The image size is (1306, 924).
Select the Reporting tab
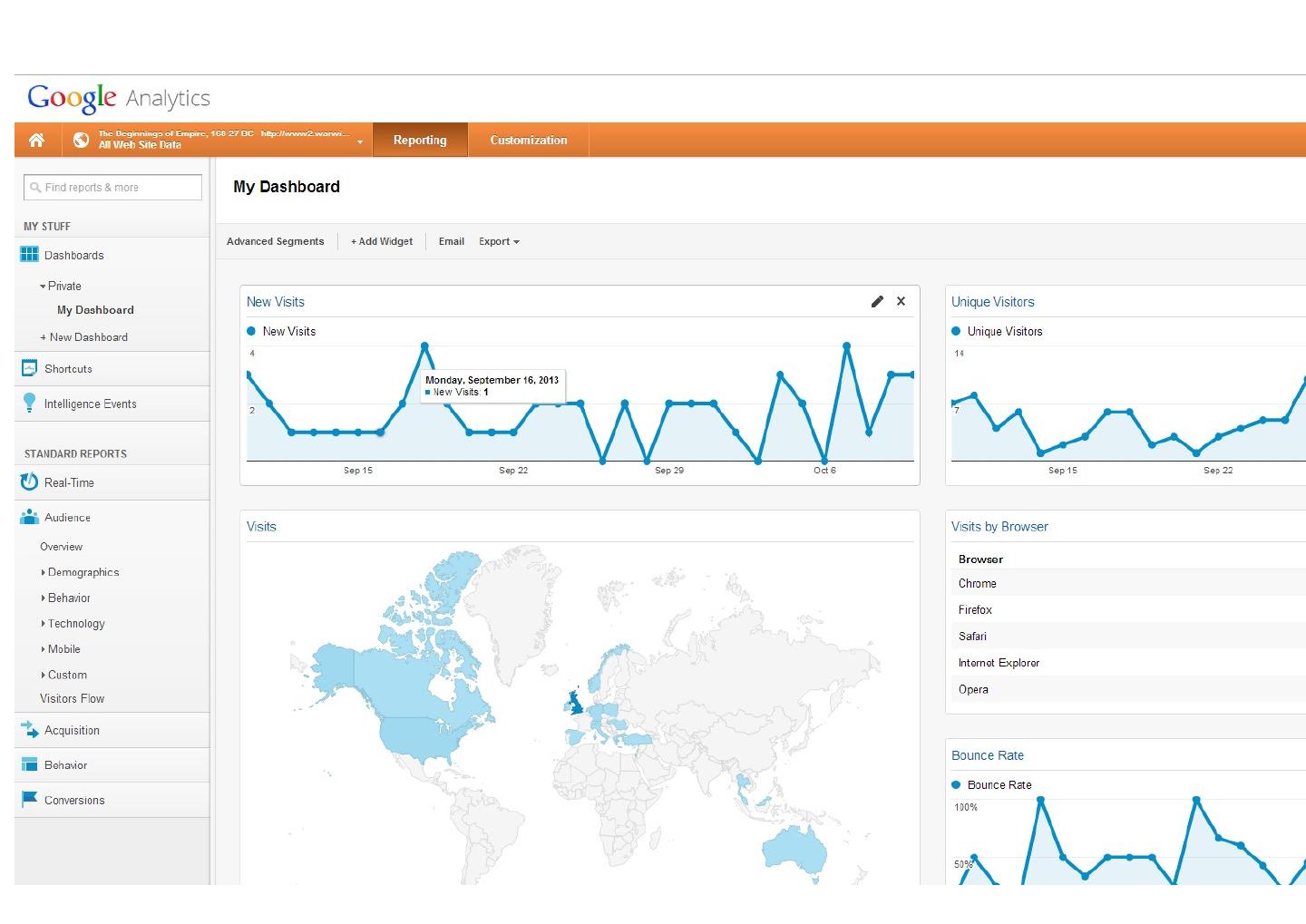pos(420,140)
